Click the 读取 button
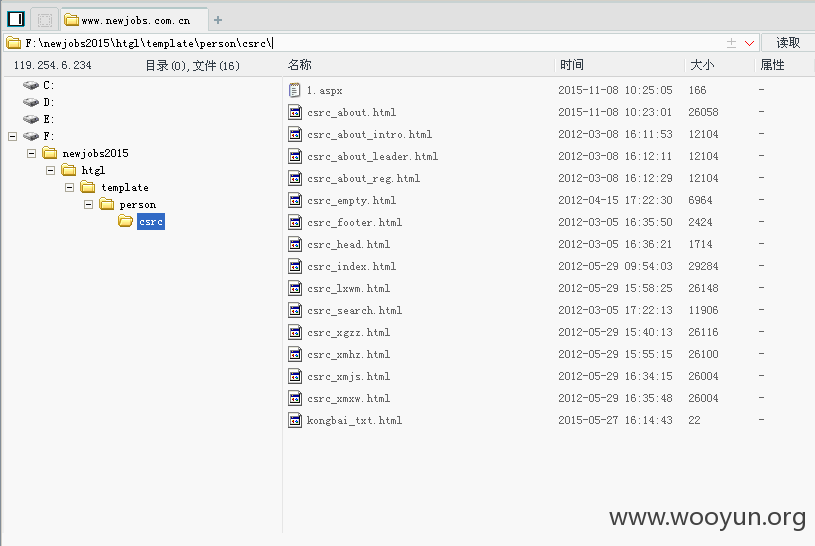 pos(787,43)
